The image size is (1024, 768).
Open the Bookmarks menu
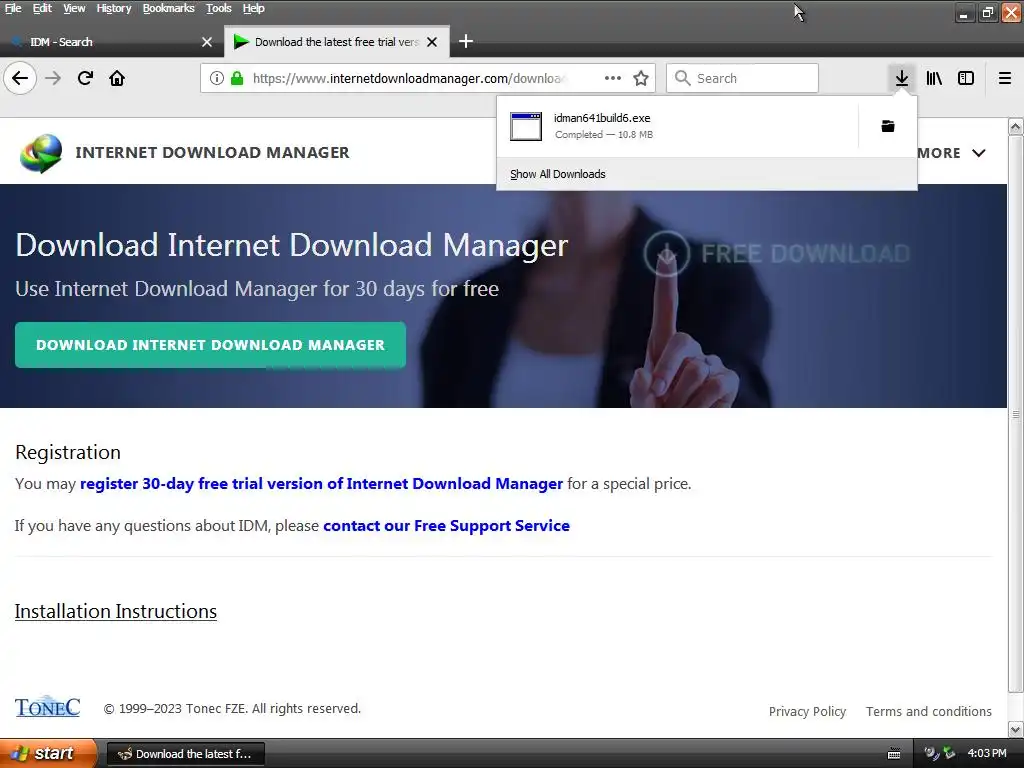[168, 8]
